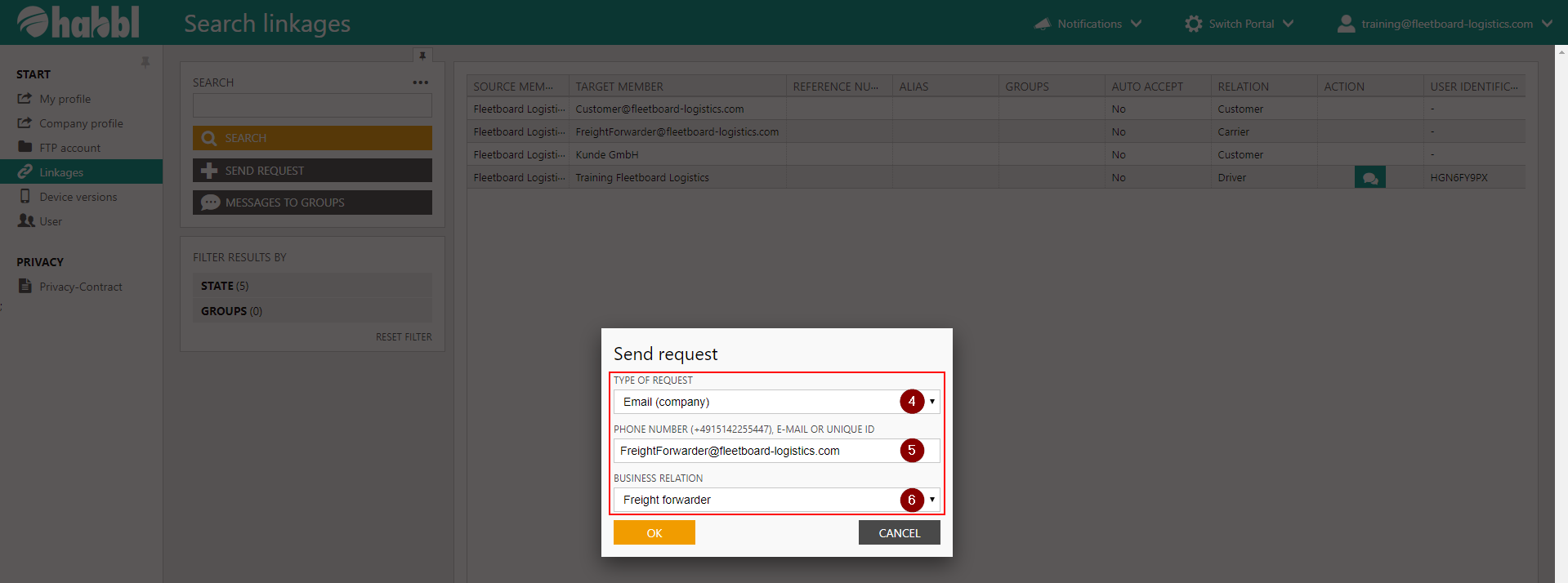The image size is (1568, 583).
Task: Click the e-mail or unique ID field
Action: pos(756,451)
